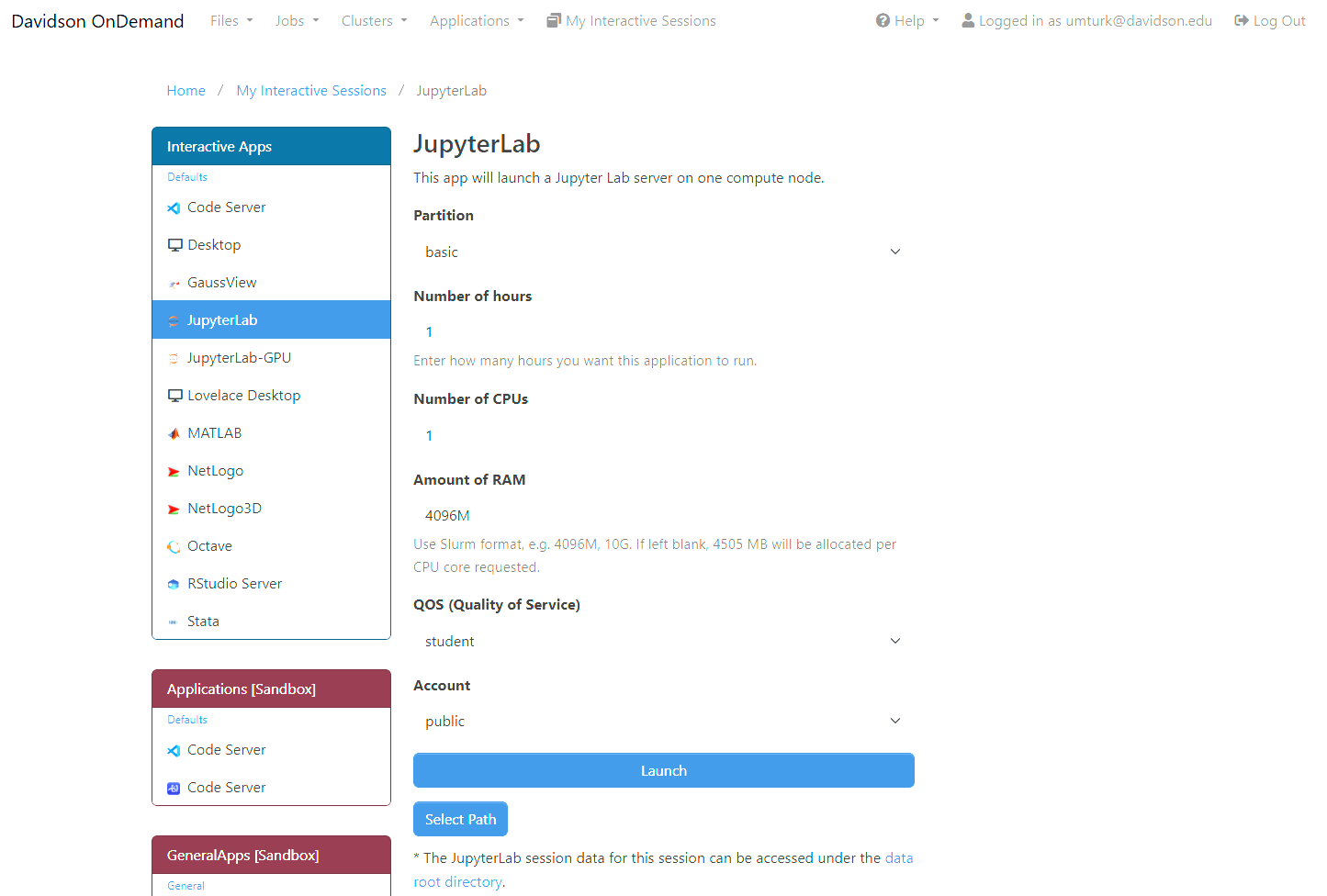1327x896 pixels.
Task: Click the Code Server icon under Interactive Apps
Action: (x=174, y=208)
